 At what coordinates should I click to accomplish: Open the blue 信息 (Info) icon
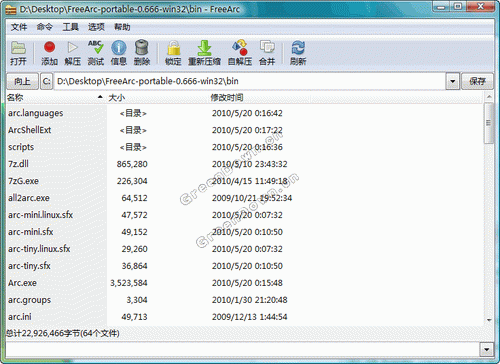coord(119,48)
